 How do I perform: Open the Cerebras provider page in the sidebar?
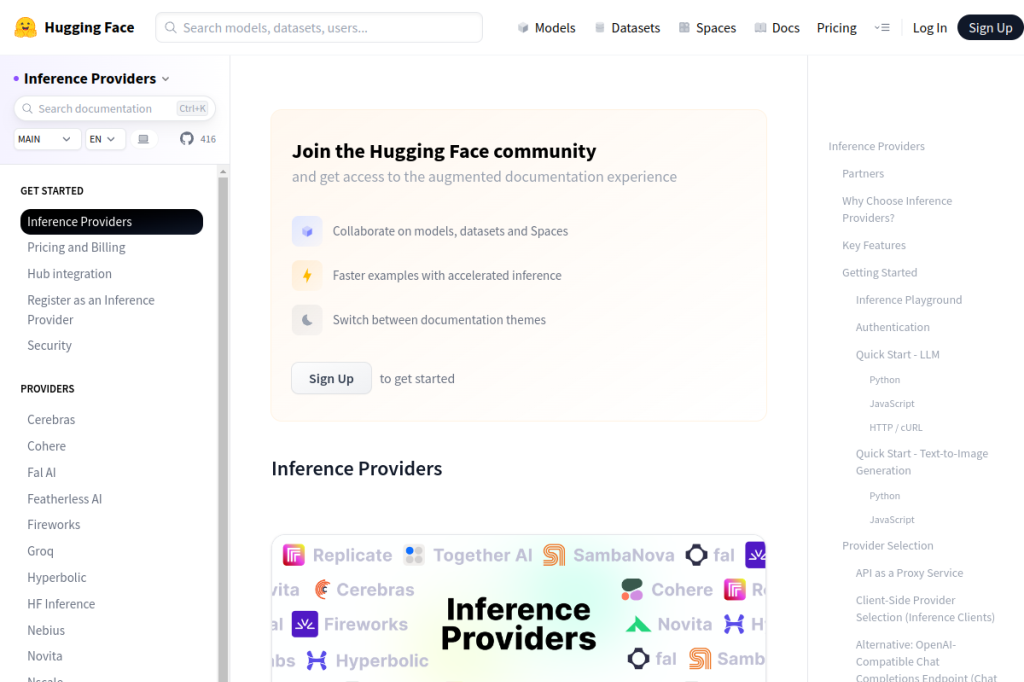point(51,419)
